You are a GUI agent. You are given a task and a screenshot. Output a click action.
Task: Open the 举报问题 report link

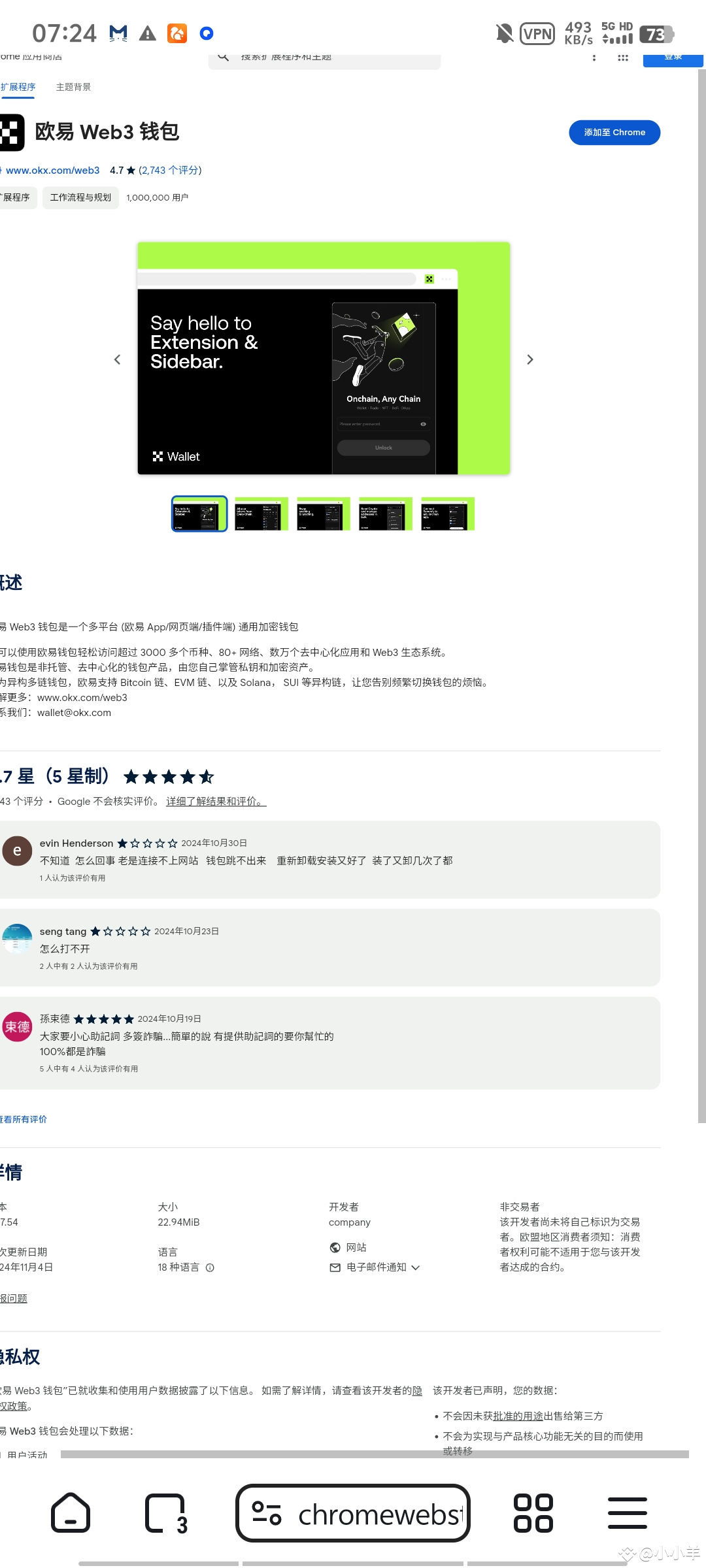point(14,1298)
